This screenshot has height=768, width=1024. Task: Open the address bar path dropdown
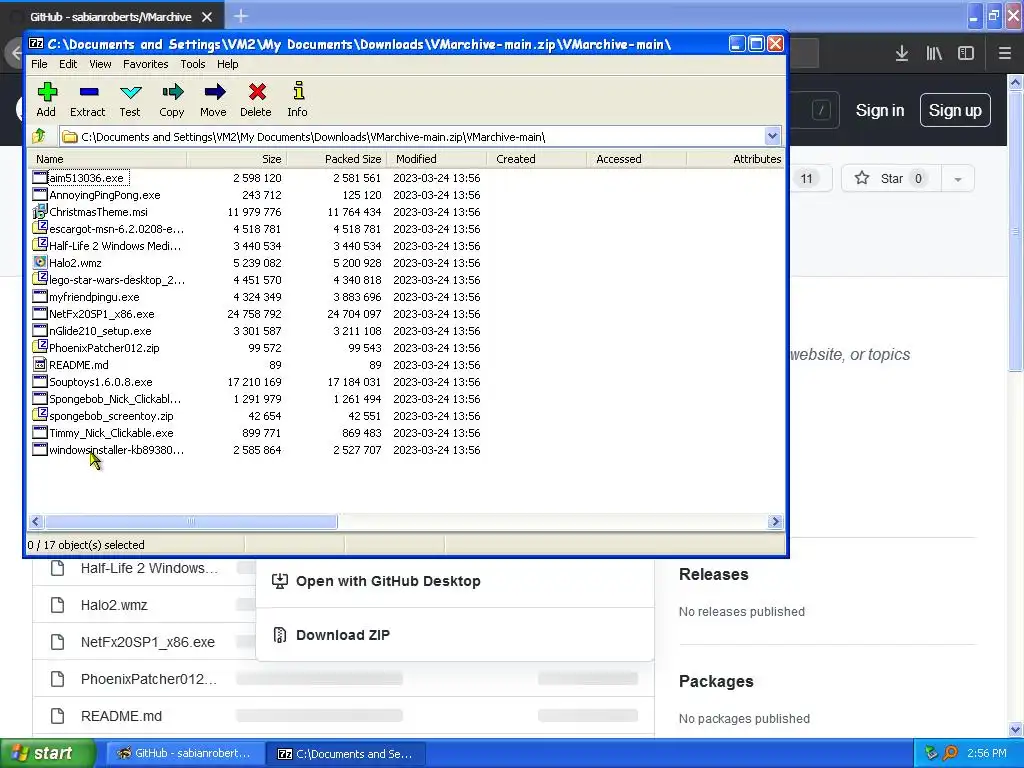[x=772, y=136]
